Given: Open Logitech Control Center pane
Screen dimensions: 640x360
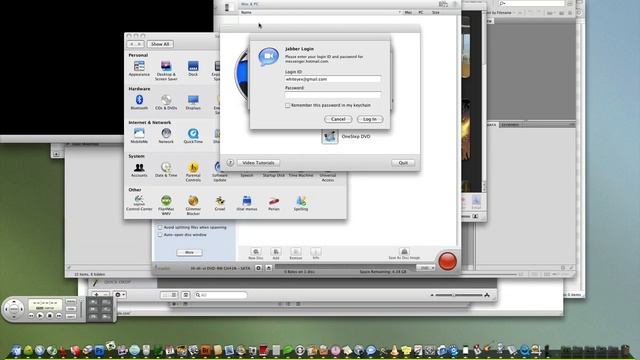Looking at the screenshot, I should (139, 203).
